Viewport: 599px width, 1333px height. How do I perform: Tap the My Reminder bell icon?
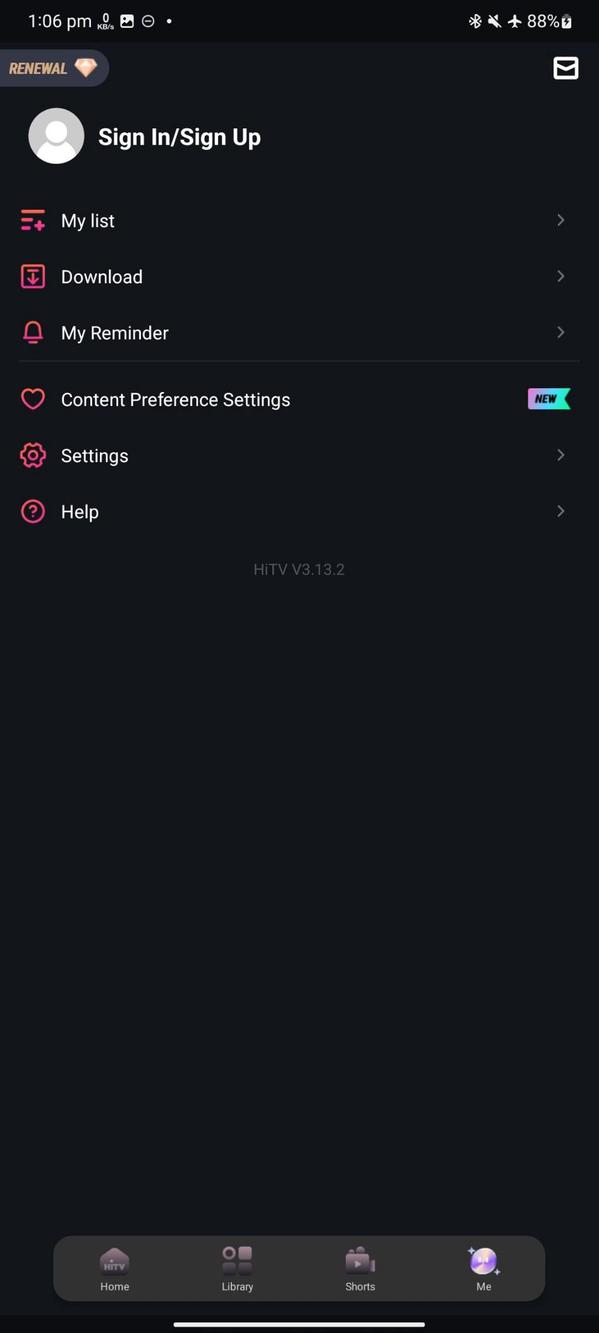(32, 332)
